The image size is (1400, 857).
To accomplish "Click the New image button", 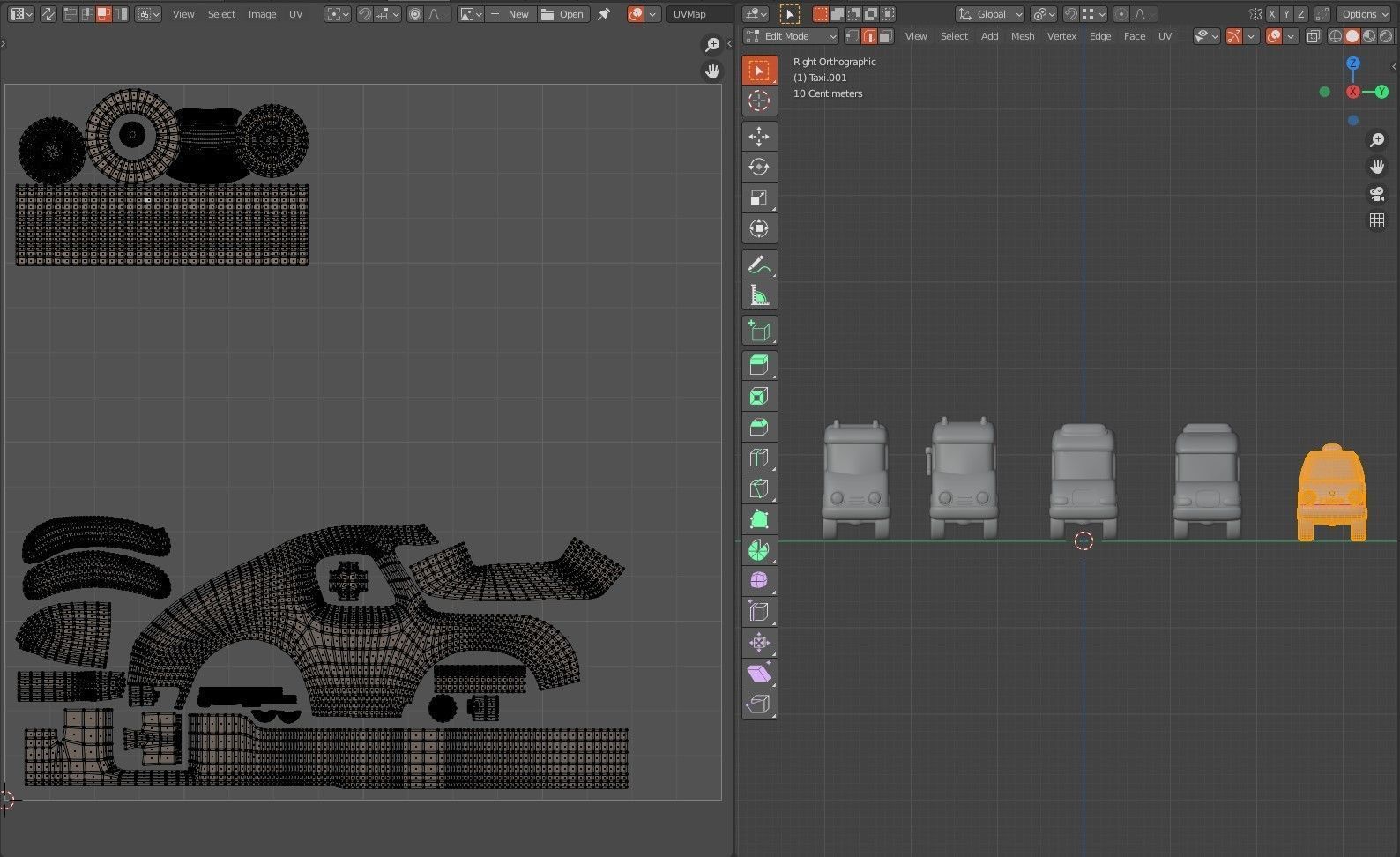I will [x=510, y=14].
